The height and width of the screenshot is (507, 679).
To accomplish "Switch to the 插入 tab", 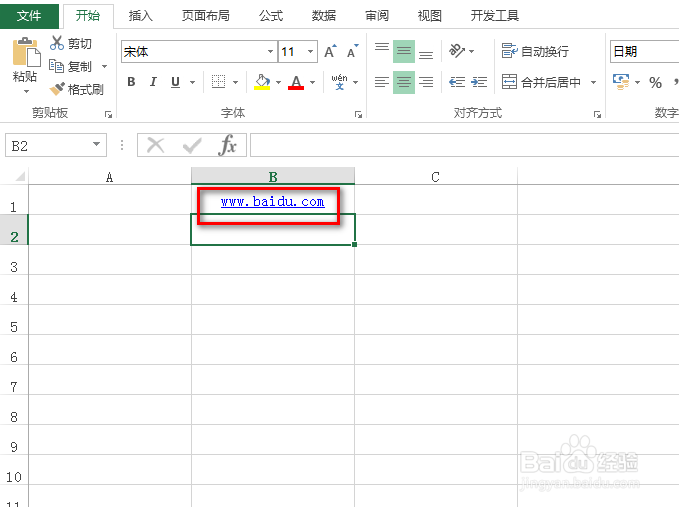I will coord(141,16).
